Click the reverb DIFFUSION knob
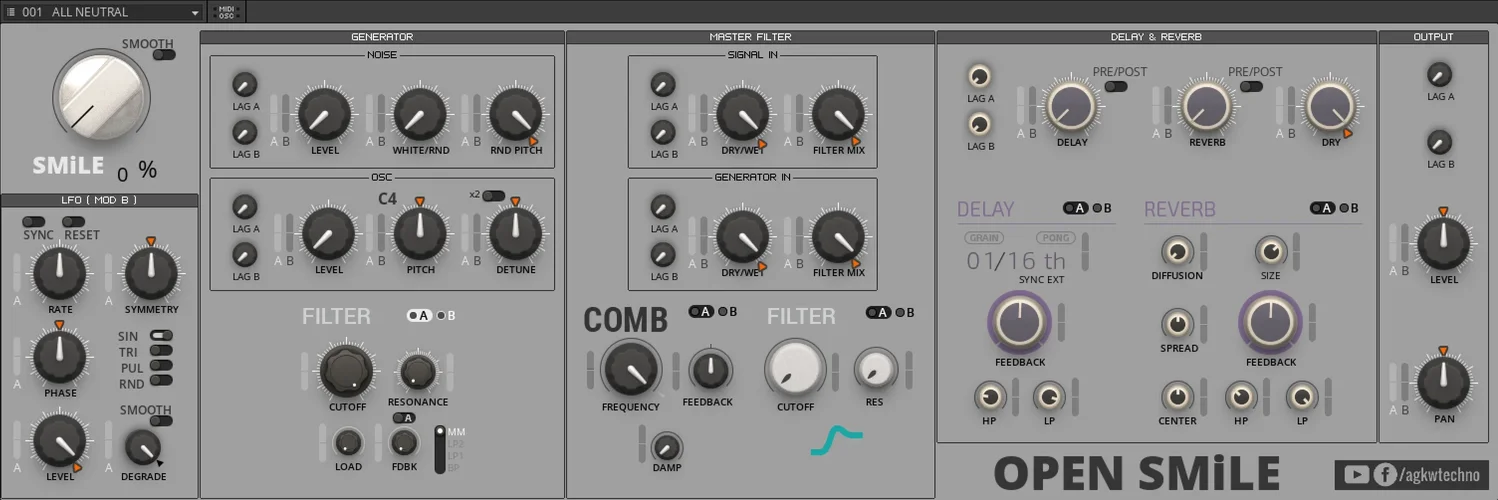The width and height of the screenshot is (1498, 500). [1178, 251]
